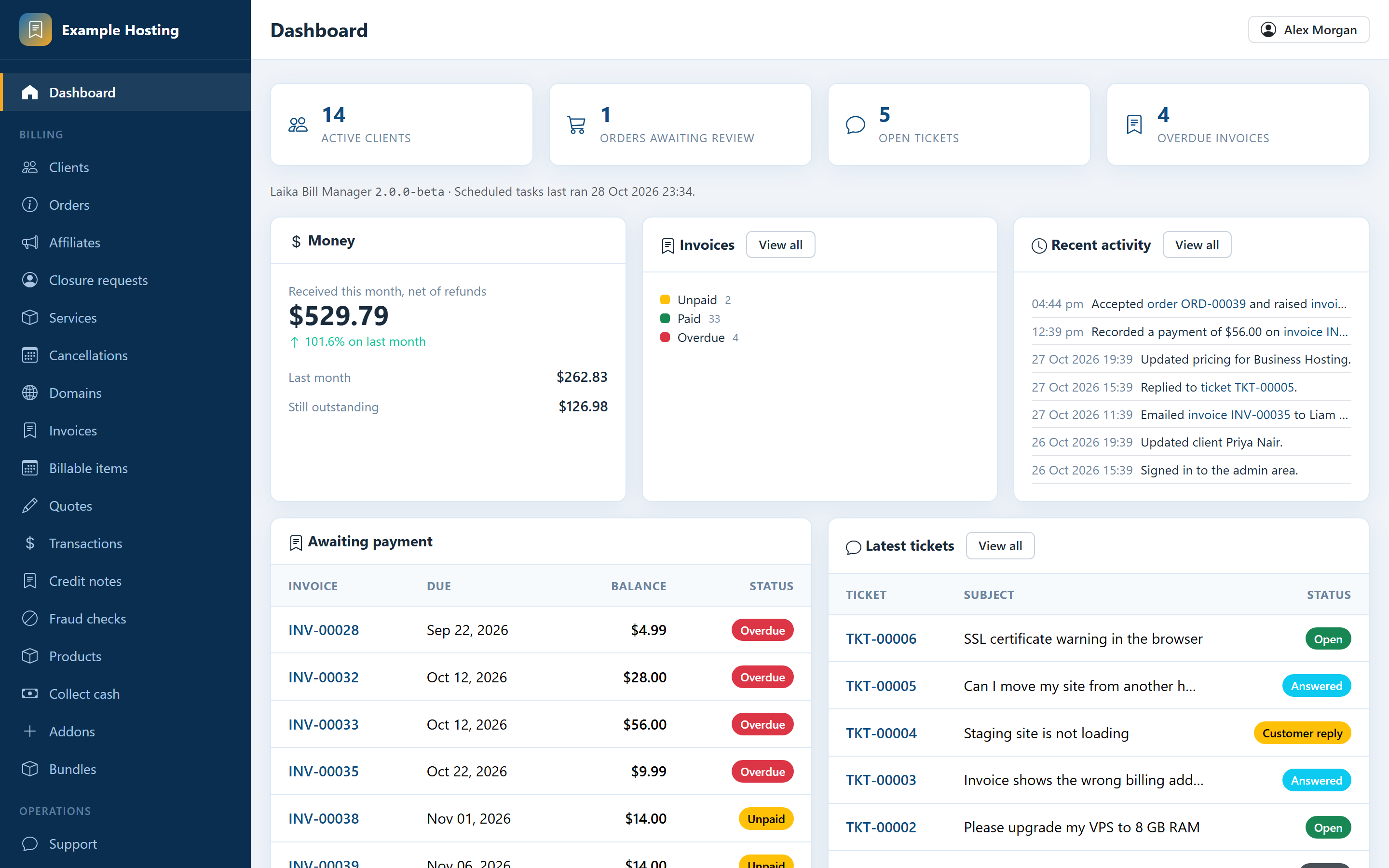The image size is (1389, 868).
Task: Open order ORD-00039 link in activity
Action: [1196, 304]
